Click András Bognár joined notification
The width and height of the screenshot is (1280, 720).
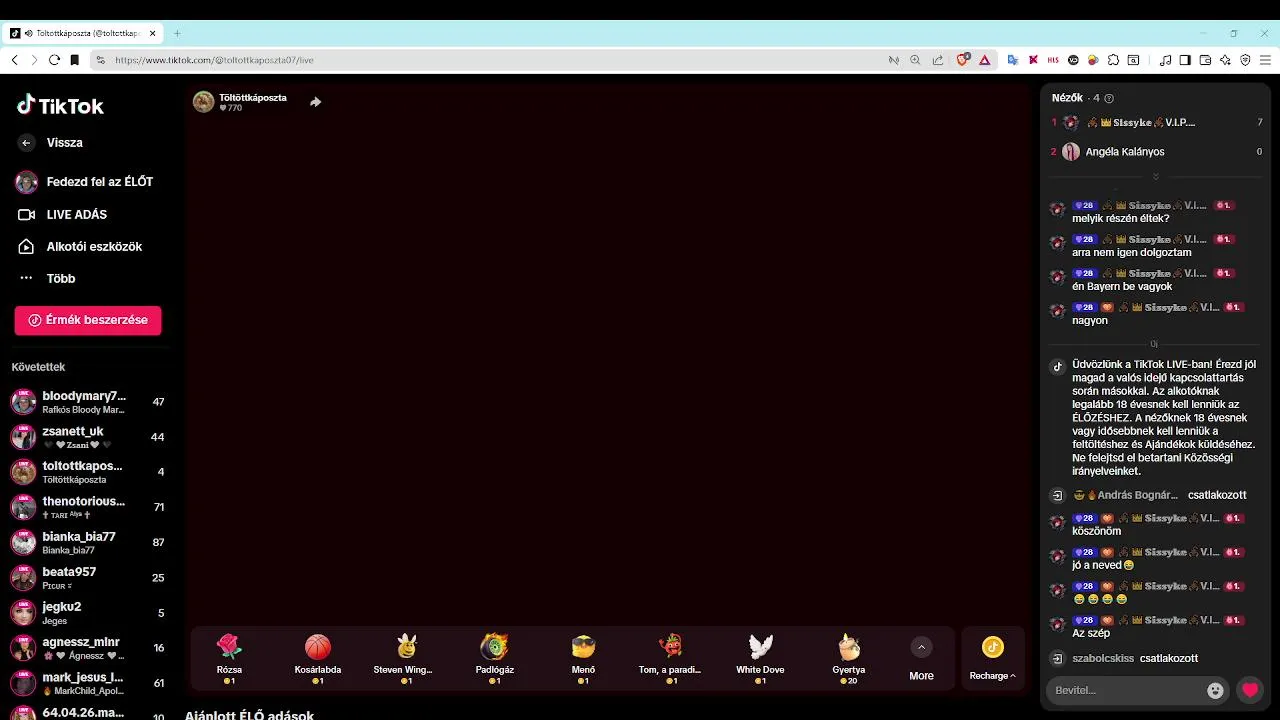pyautogui.click(x=1148, y=495)
